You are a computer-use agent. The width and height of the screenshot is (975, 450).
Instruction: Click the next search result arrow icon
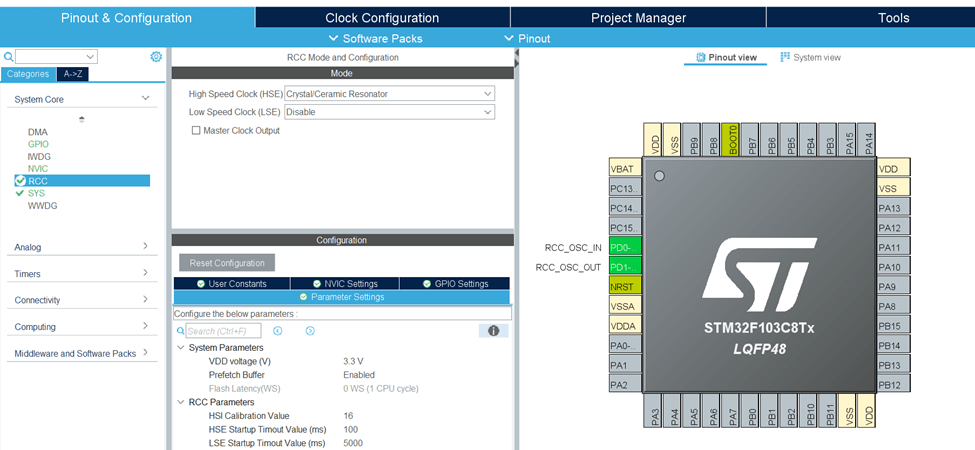(310, 331)
